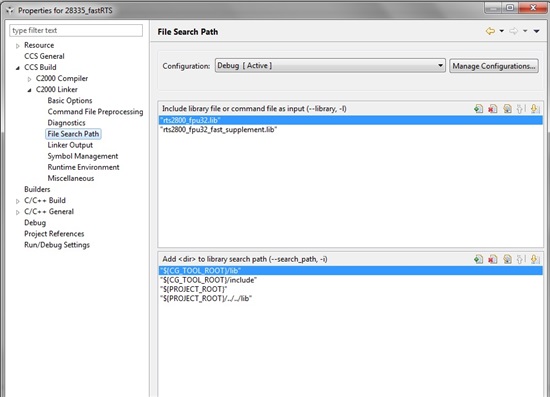Image resolution: width=550 pixels, height=397 pixels.
Task: Open Project References page
Action: coord(54,234)
